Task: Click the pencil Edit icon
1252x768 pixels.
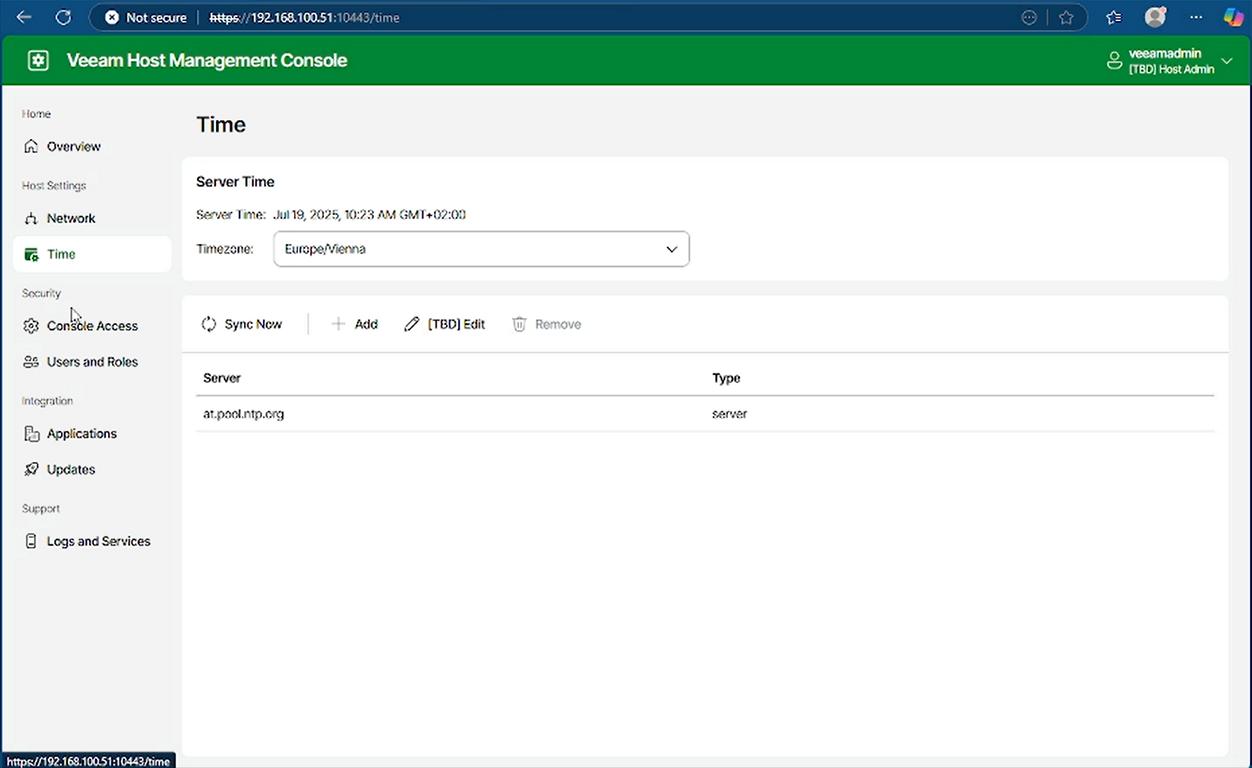Action: pyautogui.click(x=412, y=324)
